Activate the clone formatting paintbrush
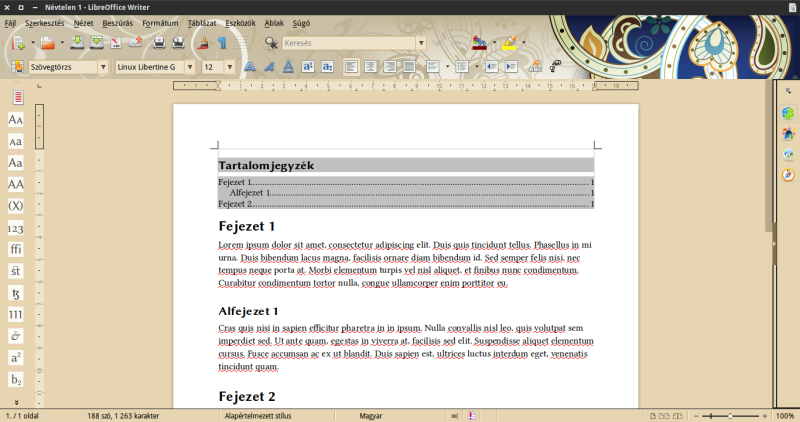The height and width of the screenshot is (422, 800). (203, 43)
